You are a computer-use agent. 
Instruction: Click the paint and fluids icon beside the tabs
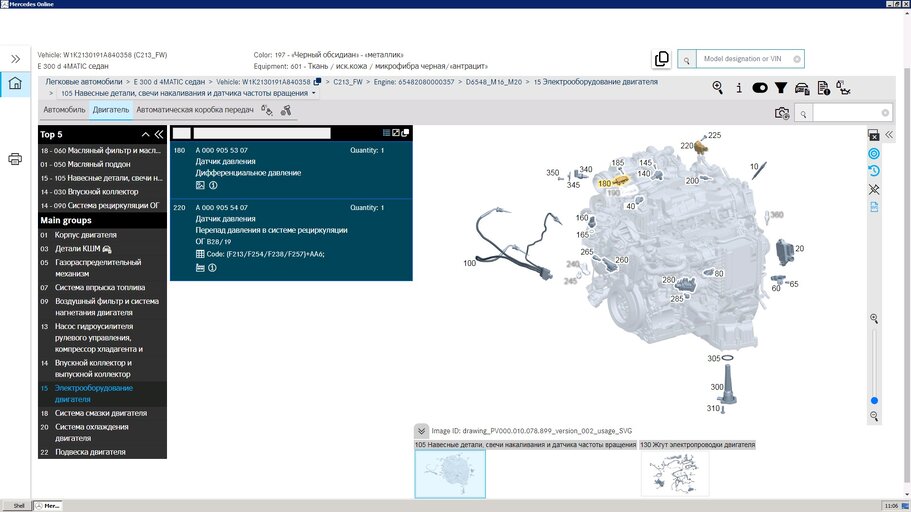point(267,110)
